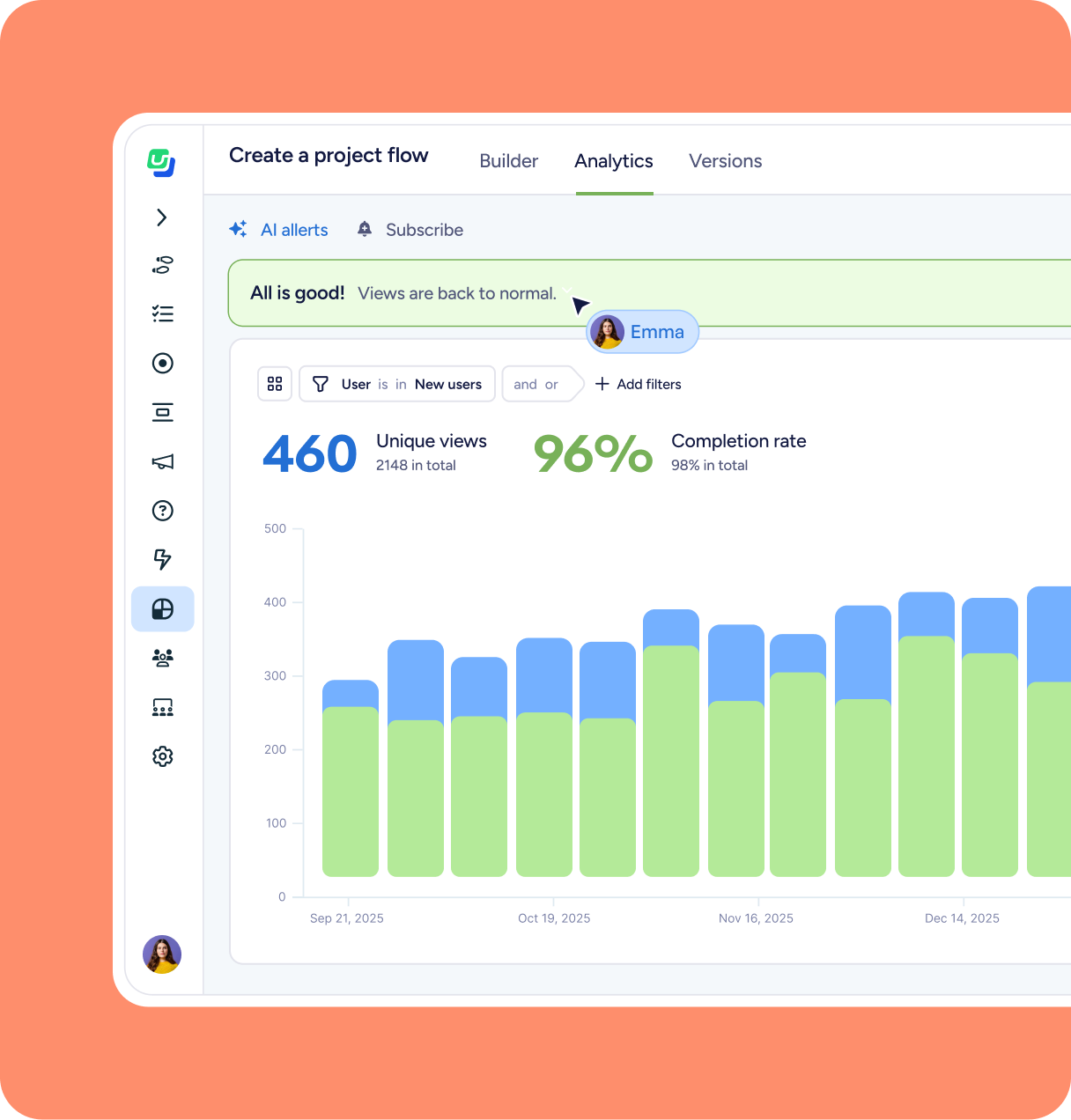Open the megaphone announcements panel

tap(162, 461)
